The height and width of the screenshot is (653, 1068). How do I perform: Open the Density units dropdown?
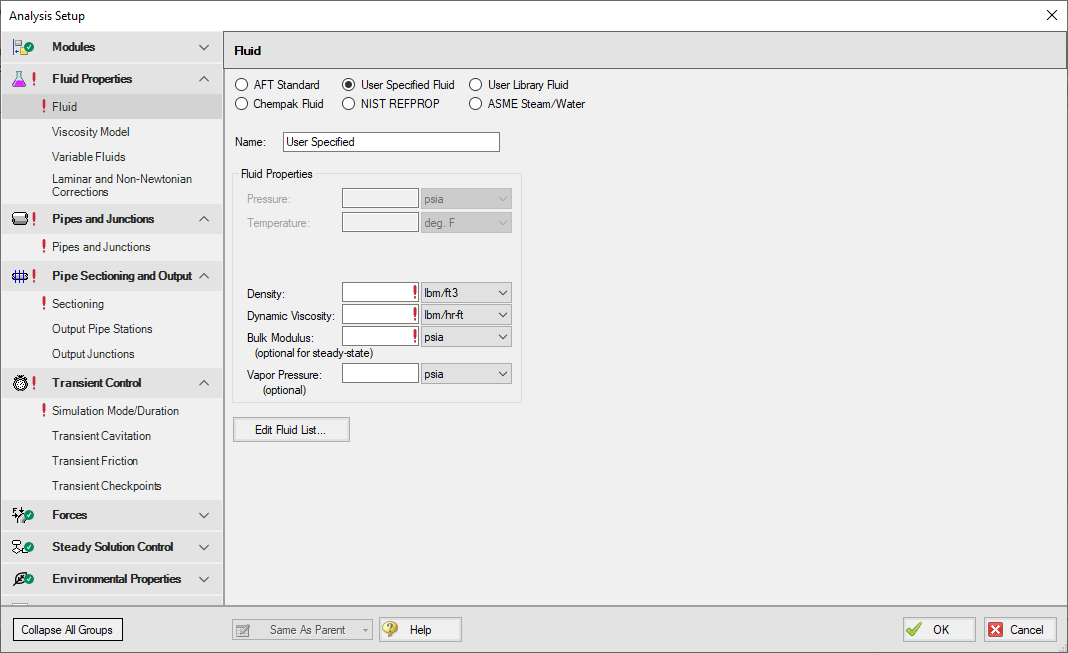coord(466,292)
